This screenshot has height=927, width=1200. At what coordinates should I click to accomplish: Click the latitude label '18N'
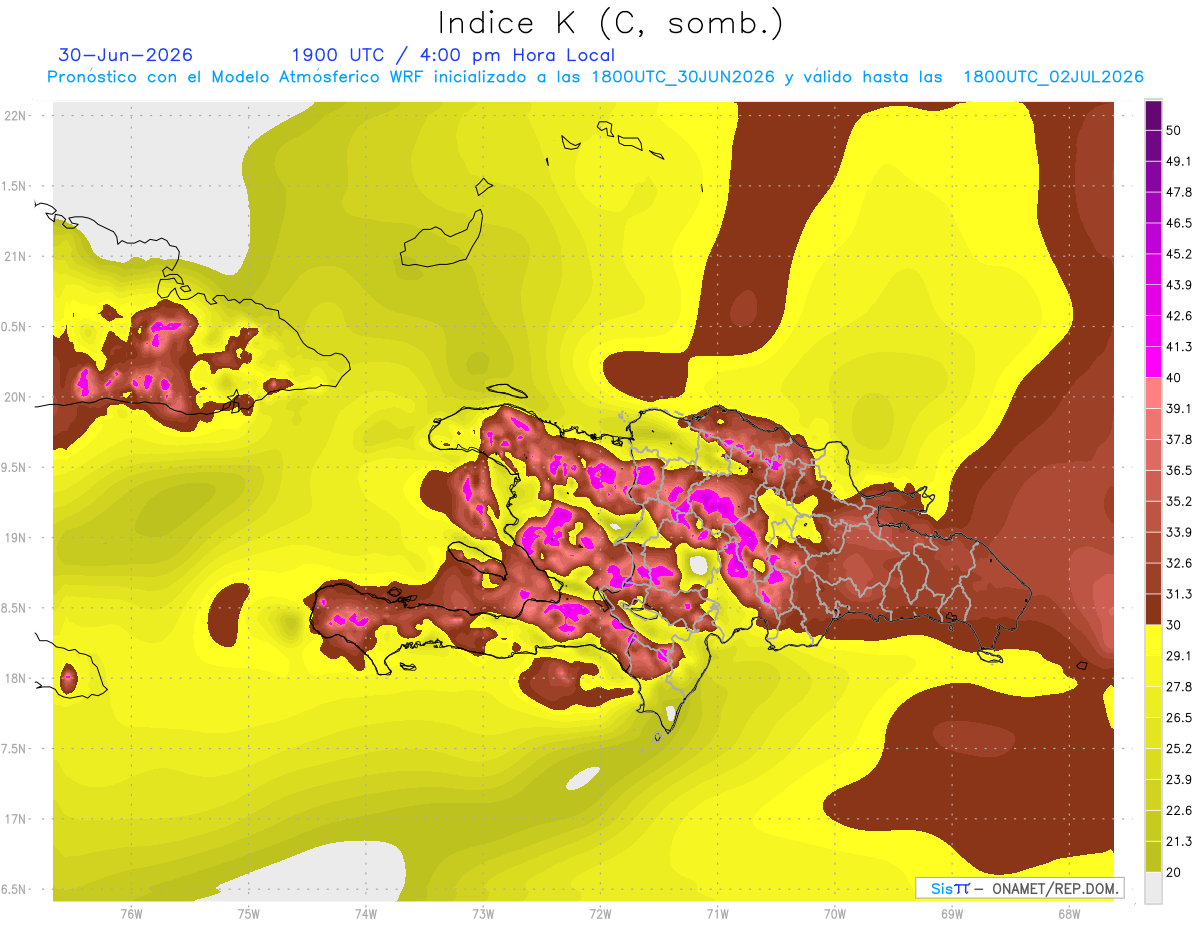15,678
